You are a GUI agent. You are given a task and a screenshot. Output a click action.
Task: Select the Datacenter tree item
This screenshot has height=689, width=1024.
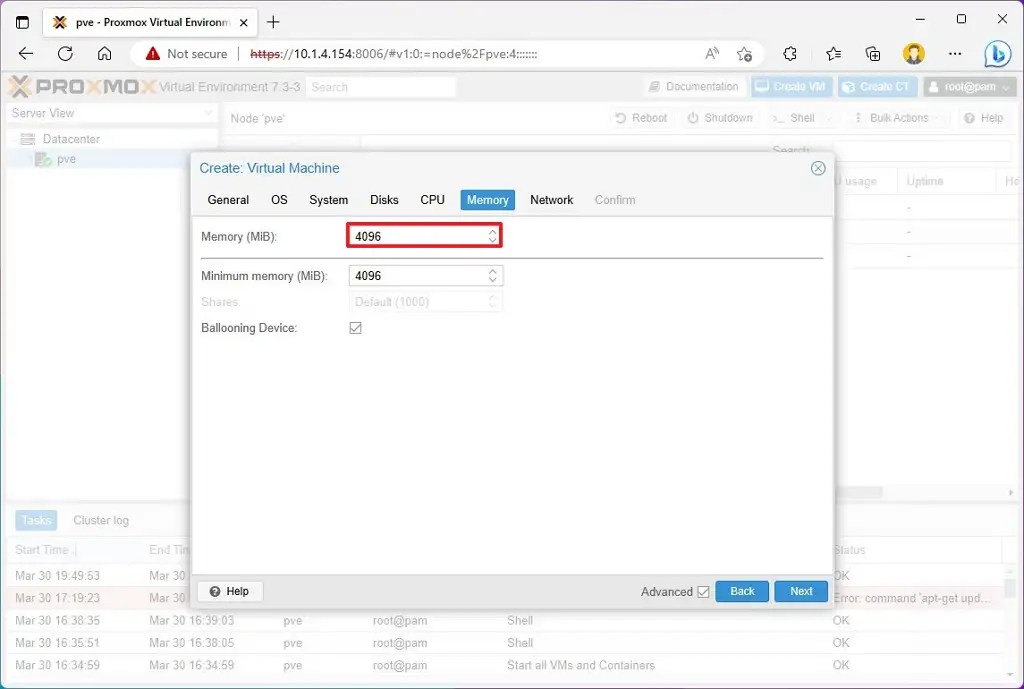tap(71, 138)
